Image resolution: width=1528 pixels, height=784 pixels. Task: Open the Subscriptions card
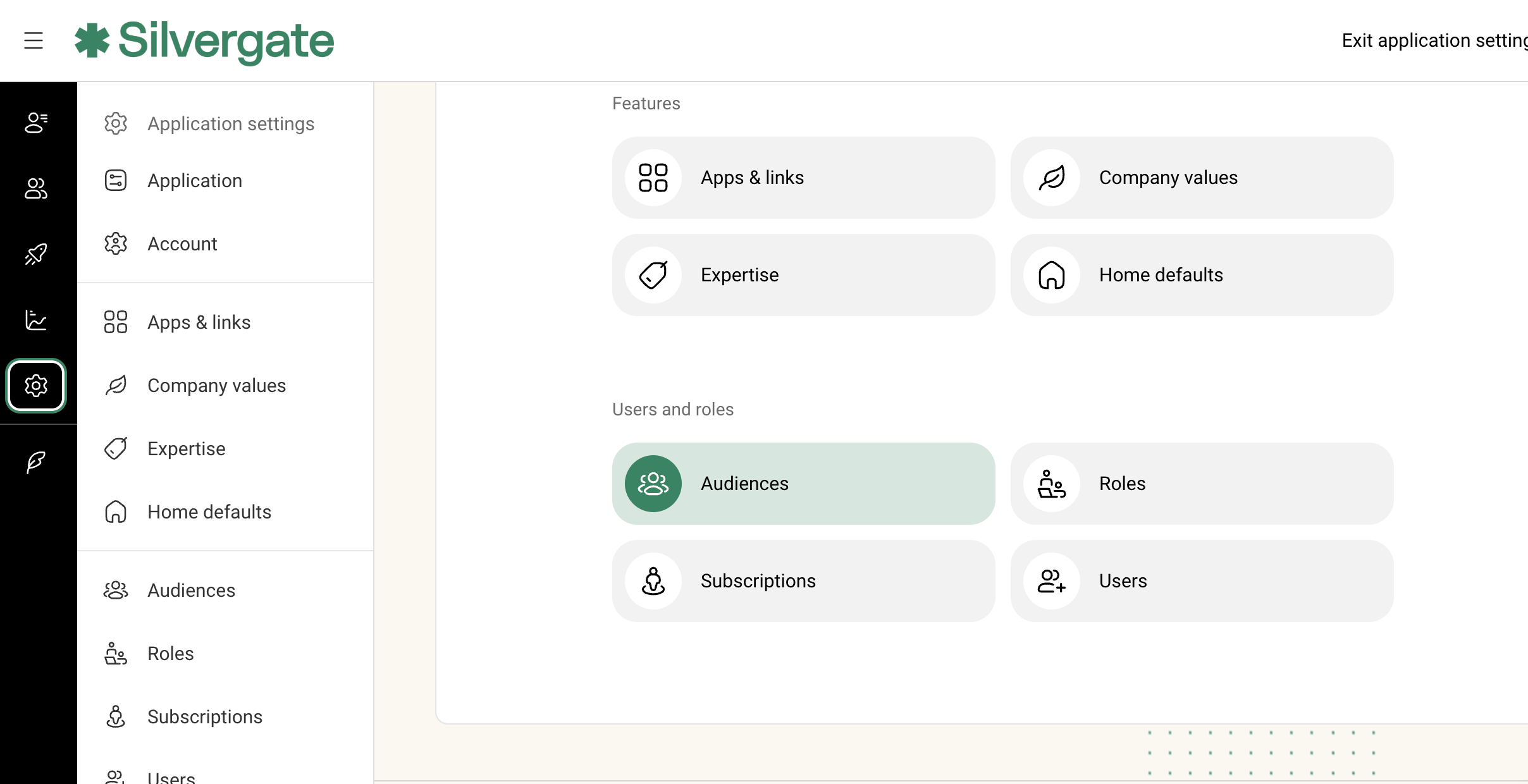point(803,581)
